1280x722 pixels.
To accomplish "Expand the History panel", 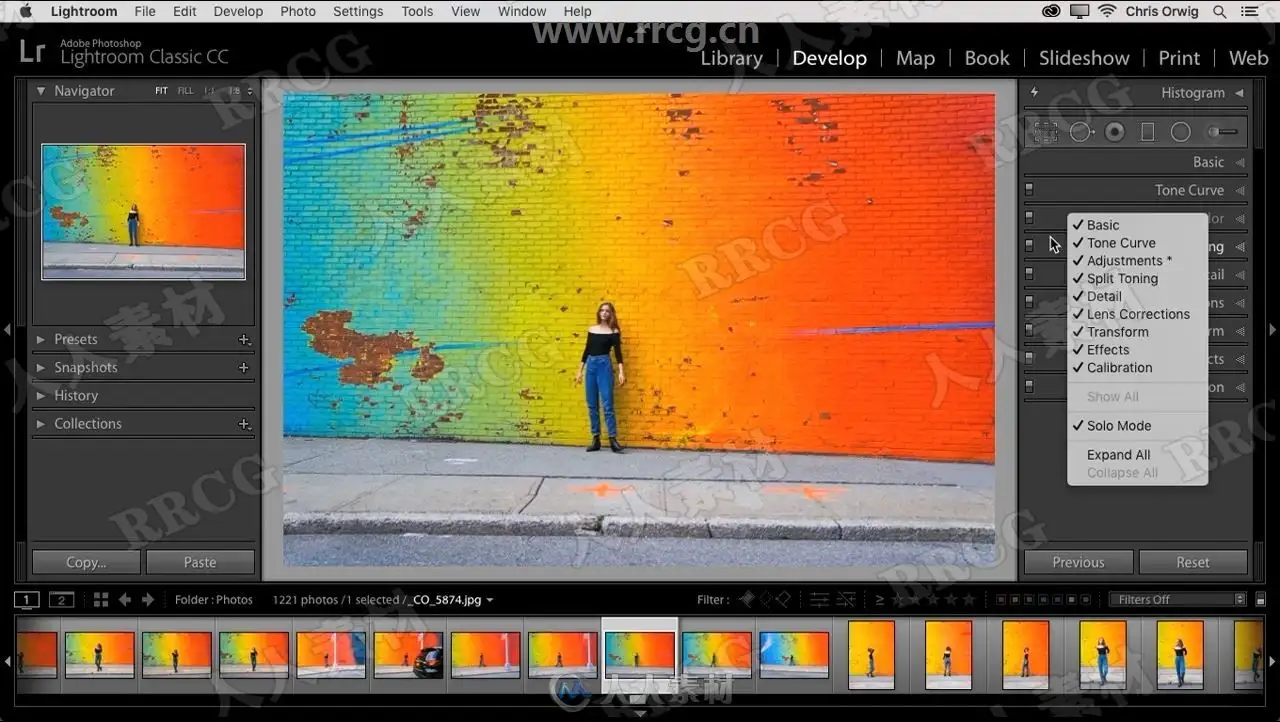I will click(x=41, y=396).
